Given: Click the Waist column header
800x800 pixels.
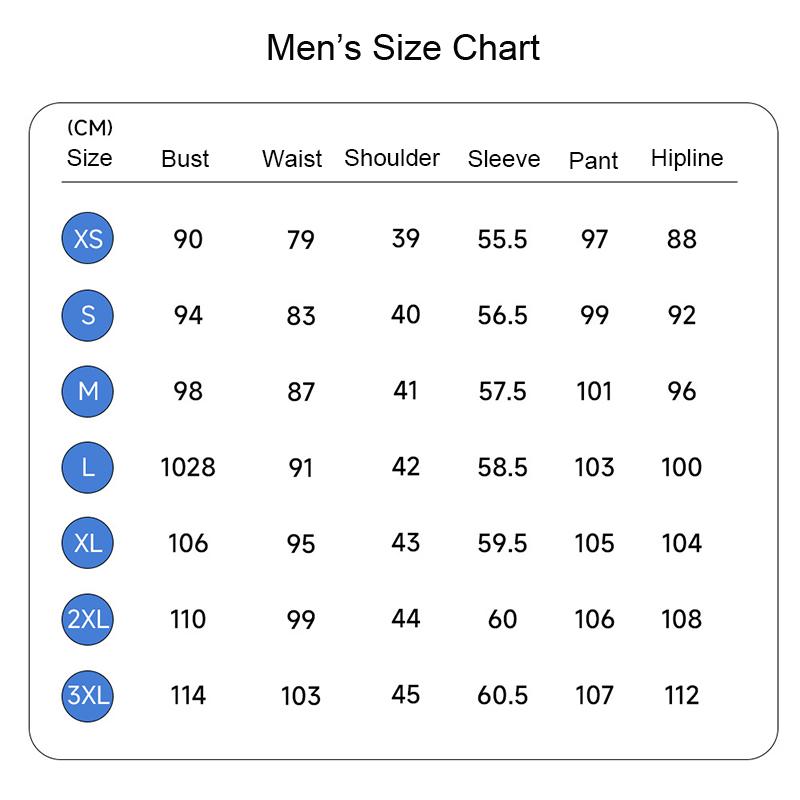Looking at the screenshot, I should click(x=292, y=159).
